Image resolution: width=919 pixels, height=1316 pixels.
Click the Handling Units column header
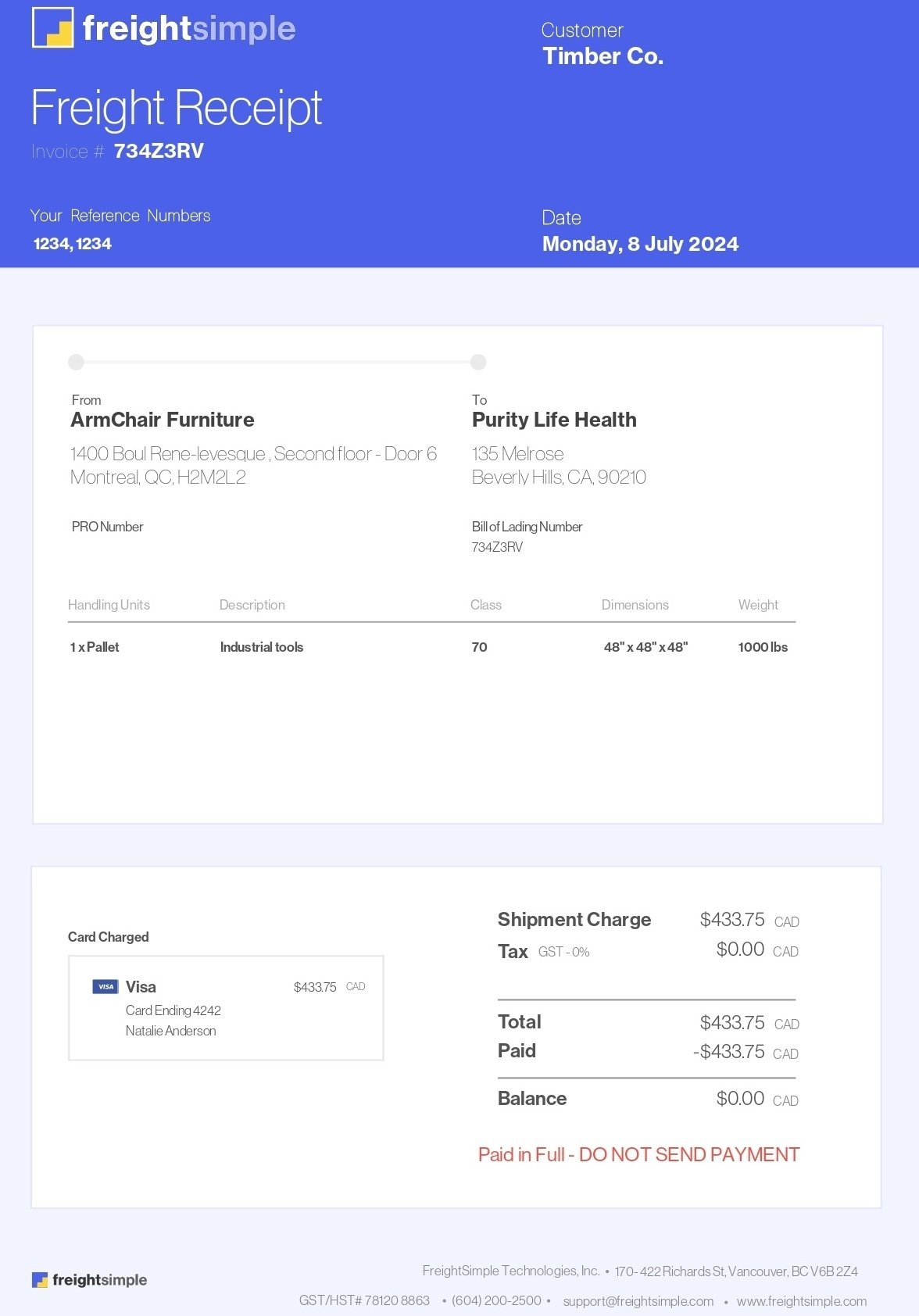(109, 605)
